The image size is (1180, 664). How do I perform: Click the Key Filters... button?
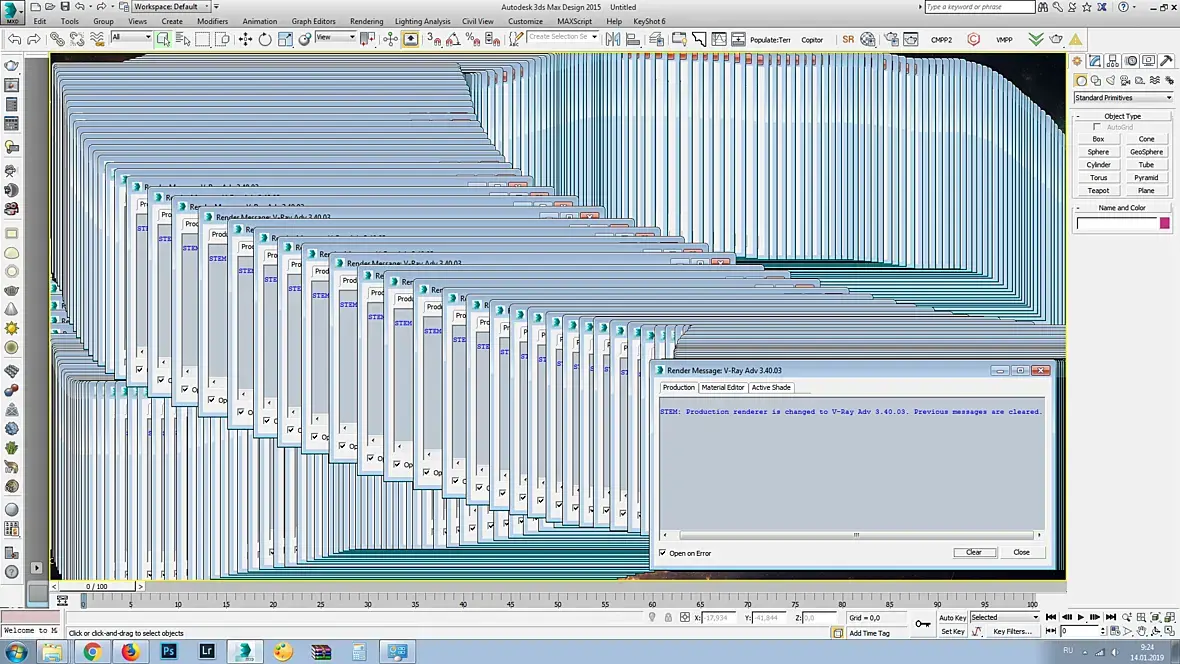click(x=1012, y=632)
